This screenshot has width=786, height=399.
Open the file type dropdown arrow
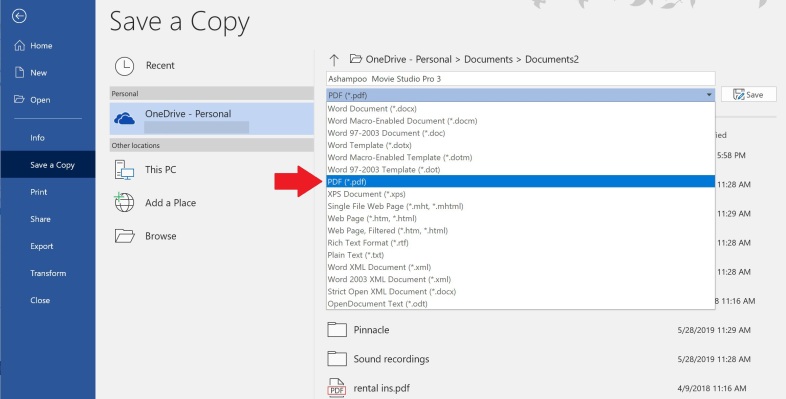coord(709,95)
